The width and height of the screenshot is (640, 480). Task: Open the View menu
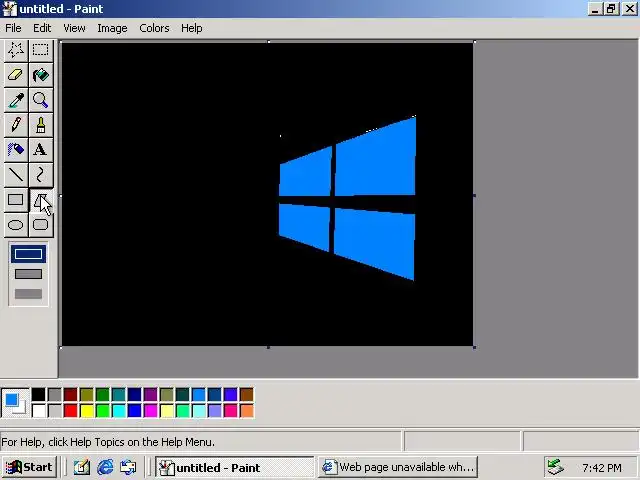point(74,28)
